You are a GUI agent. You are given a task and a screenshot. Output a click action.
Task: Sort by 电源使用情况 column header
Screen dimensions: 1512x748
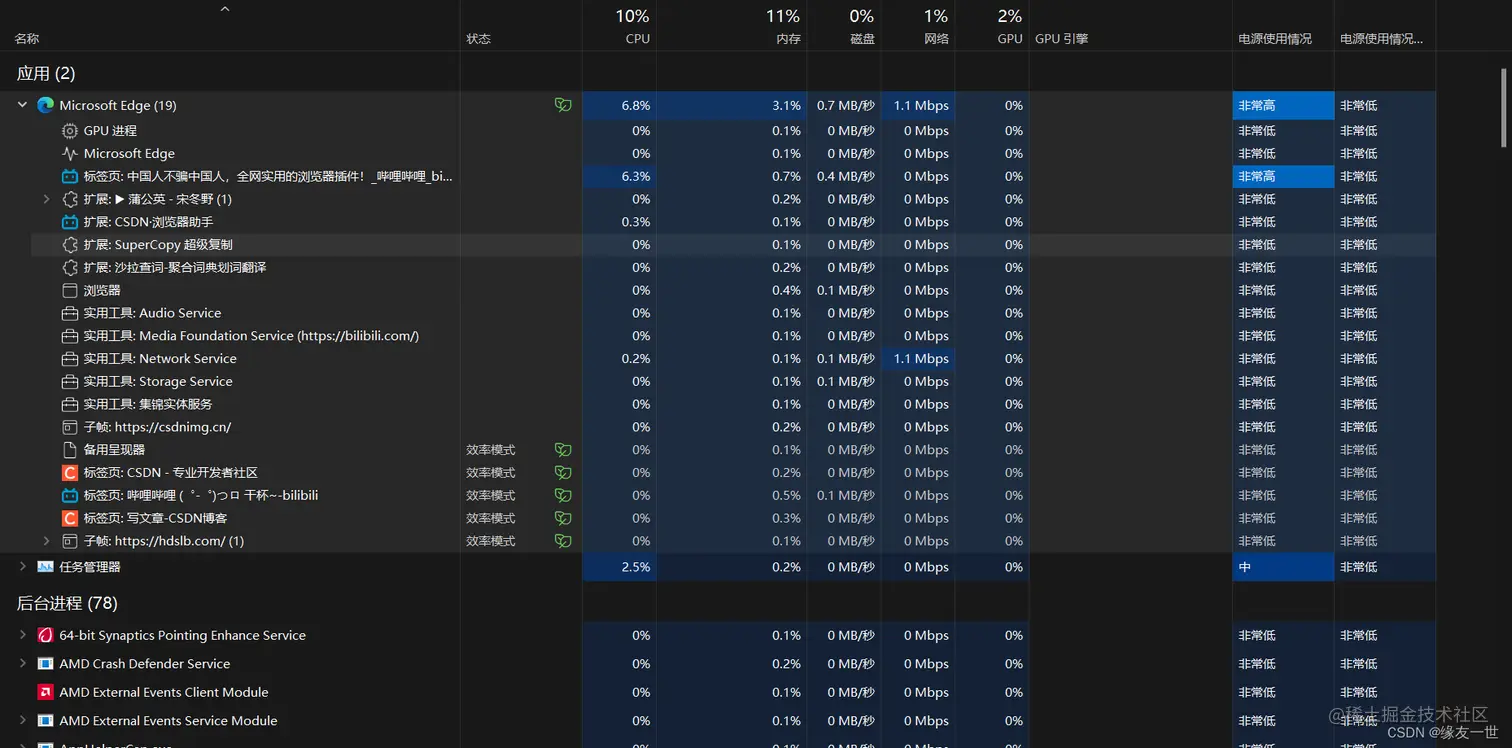click(1275, 39)
